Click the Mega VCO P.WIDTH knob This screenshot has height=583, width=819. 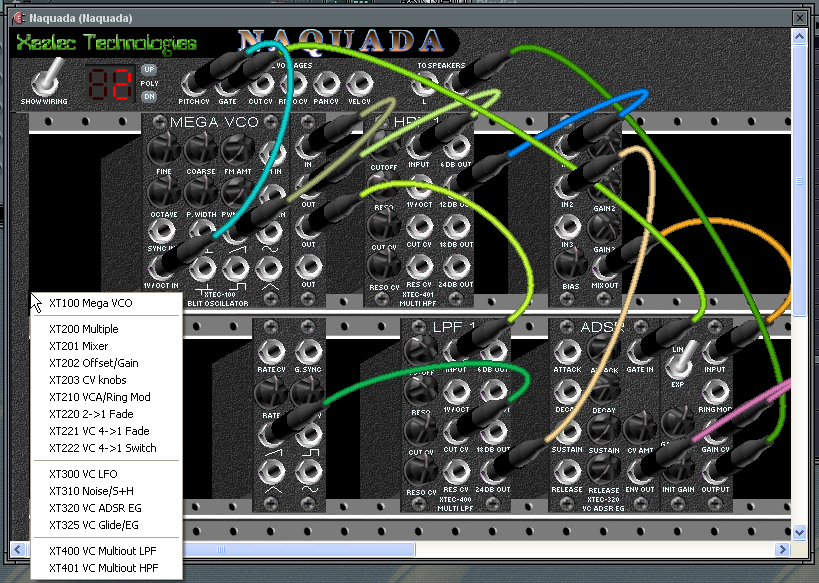pyautogui.click(x=201, y=192)
